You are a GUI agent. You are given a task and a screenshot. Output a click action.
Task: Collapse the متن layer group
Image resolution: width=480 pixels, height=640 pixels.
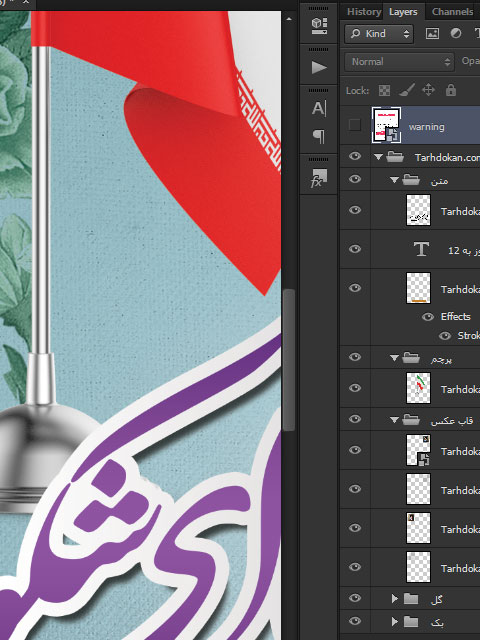pyautogui.click(x=394, y=180)
